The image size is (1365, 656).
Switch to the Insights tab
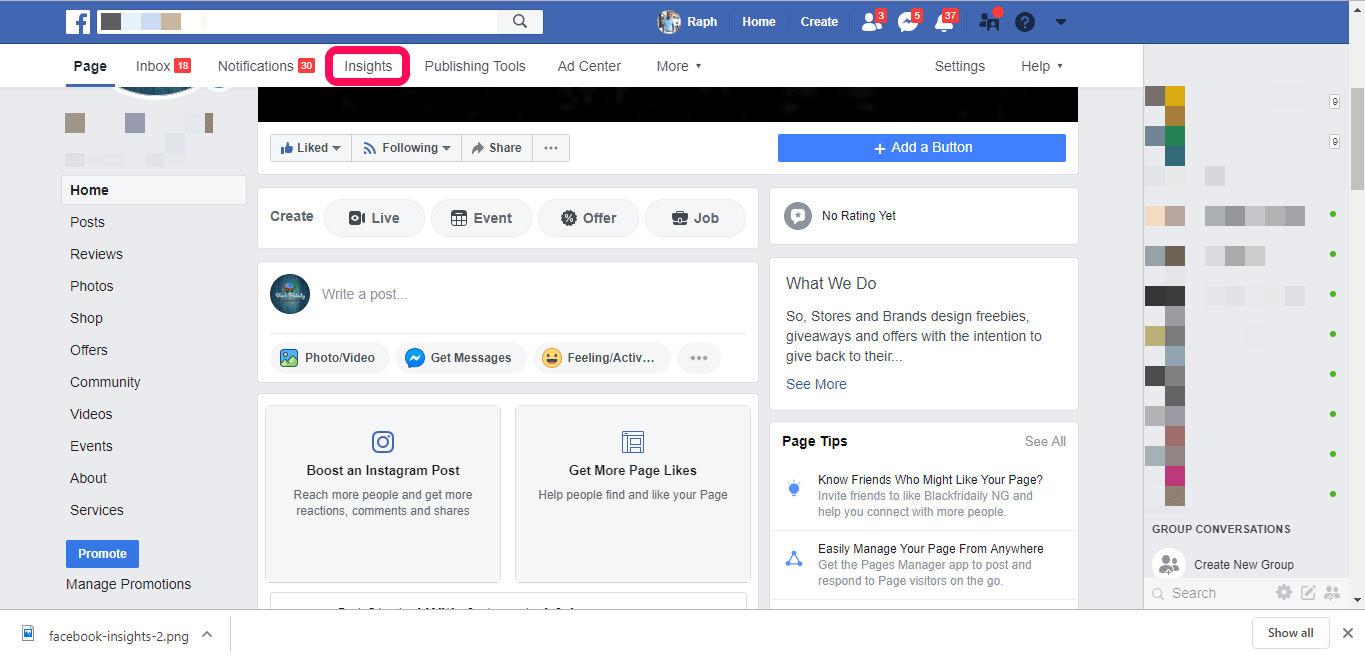tap(367, 65)
